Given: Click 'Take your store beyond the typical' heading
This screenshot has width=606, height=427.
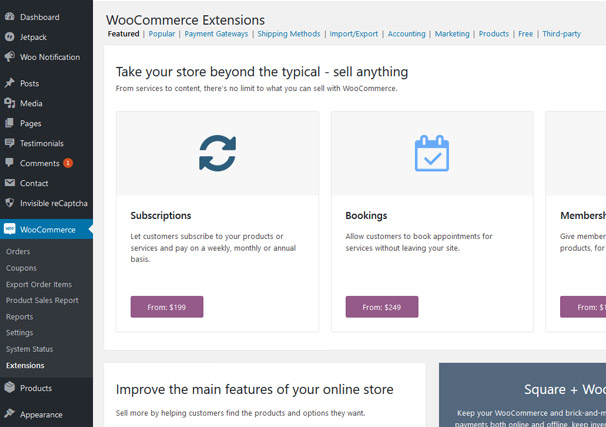Looking at the screenshot, I should click(262, 72).
